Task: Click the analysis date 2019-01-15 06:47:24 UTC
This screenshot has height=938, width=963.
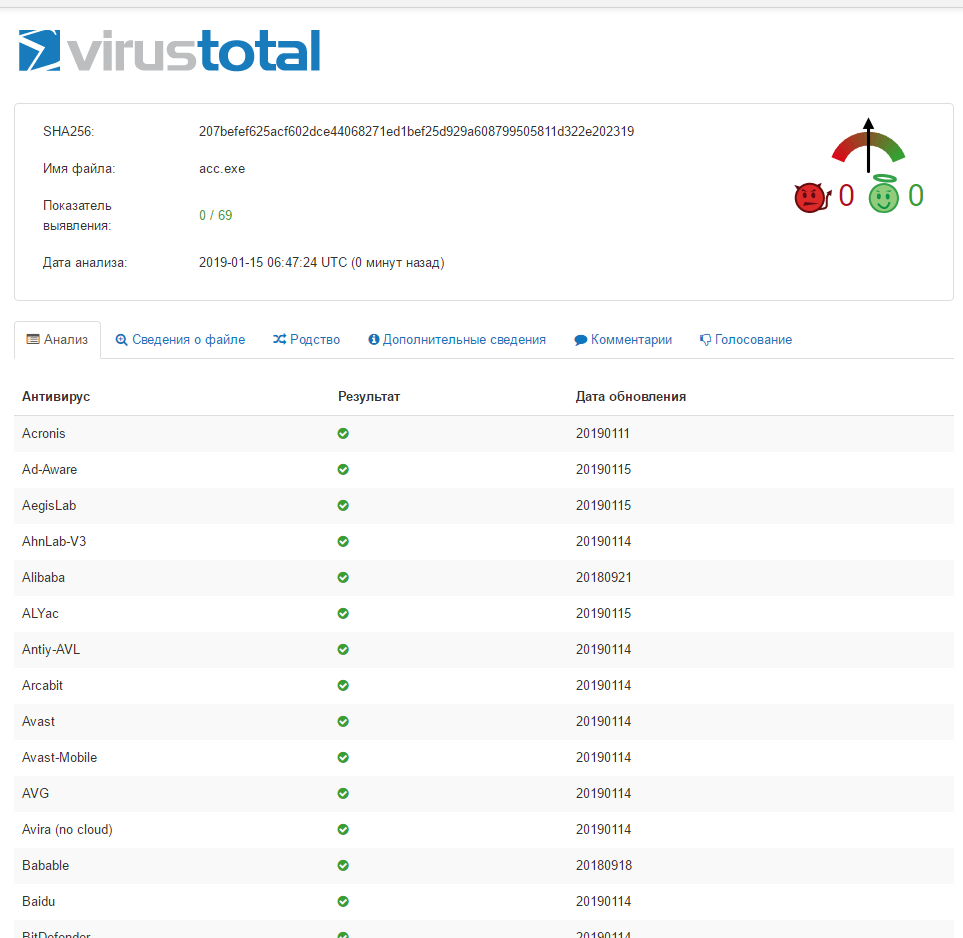Action: [273, 263]
